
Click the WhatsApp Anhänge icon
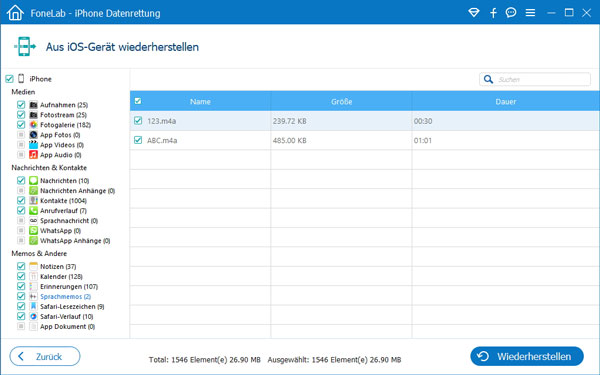click(33, 240)
